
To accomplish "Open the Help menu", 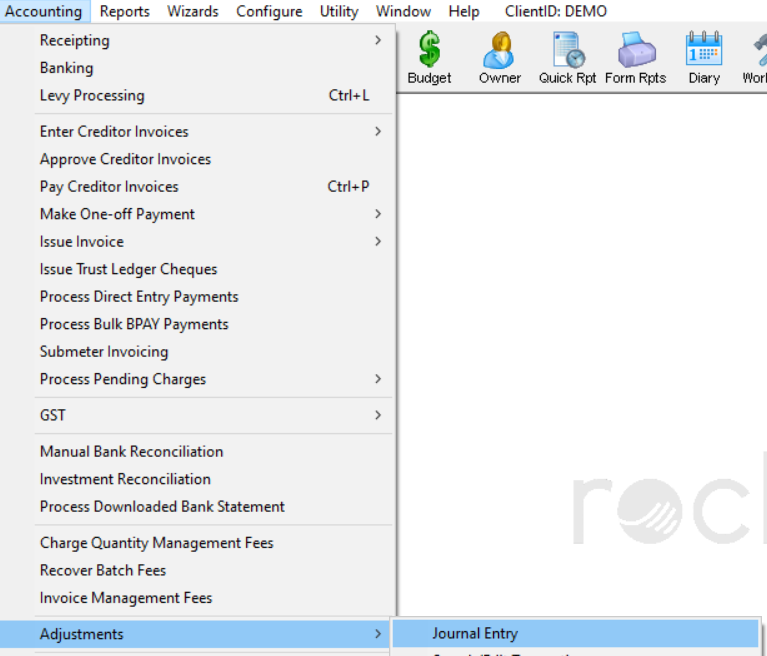I will (x=464, y=11).
